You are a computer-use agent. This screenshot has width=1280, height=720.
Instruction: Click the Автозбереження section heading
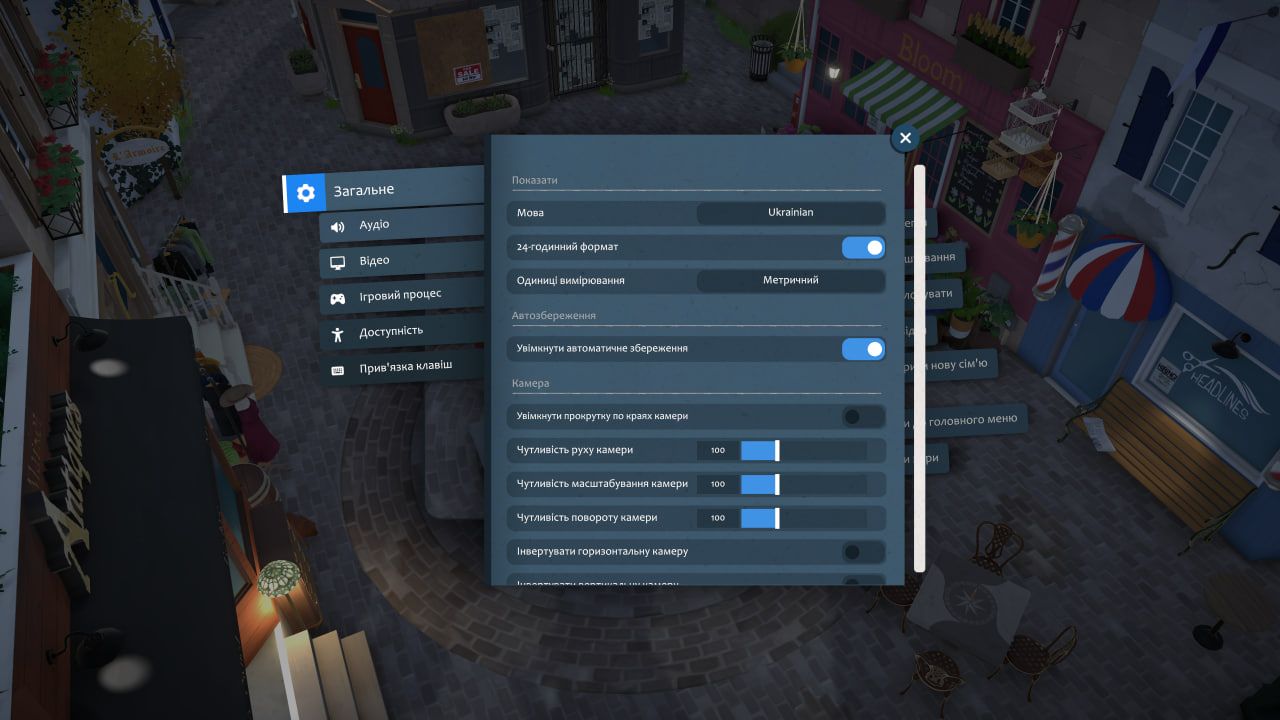point(554,315)
